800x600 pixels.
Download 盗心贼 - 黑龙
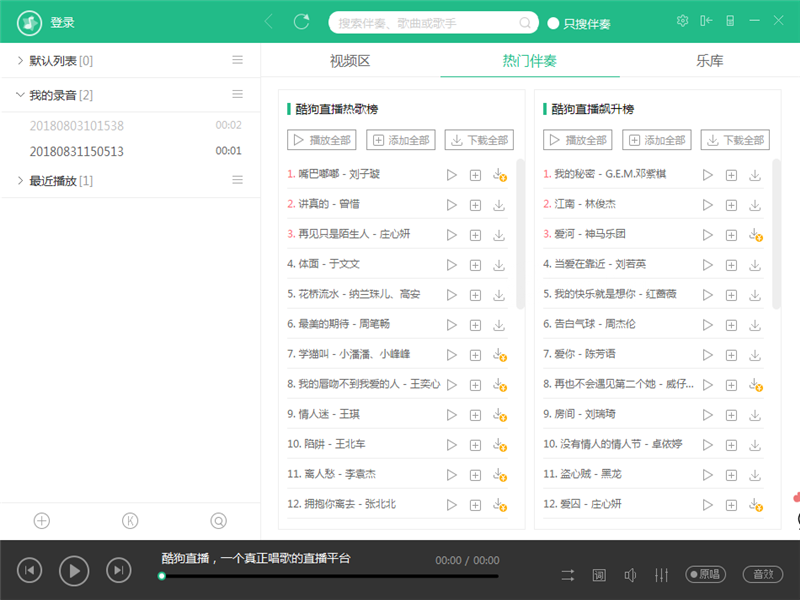[755, 475]
